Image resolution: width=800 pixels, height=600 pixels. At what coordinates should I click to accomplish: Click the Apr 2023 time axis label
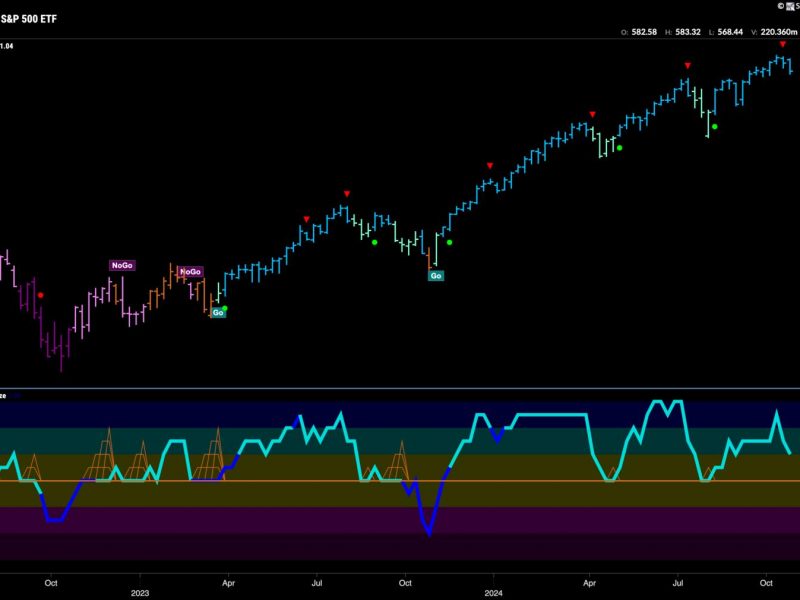click(228, 583)
